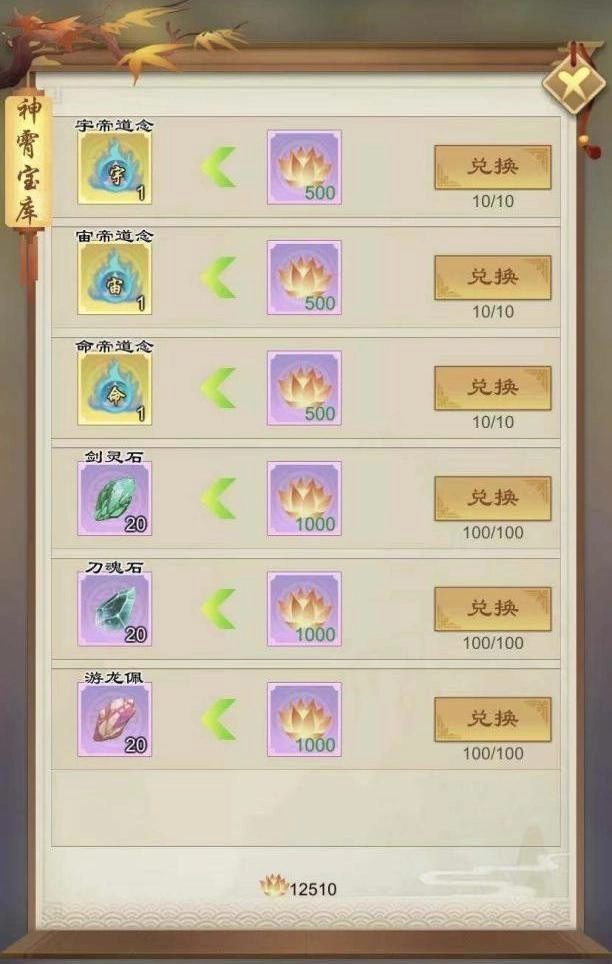Select the 游龙佩 pink jade icon
The width and height of the screenshot is (612, 964).
pyautogui.click(x=114, y=719)
